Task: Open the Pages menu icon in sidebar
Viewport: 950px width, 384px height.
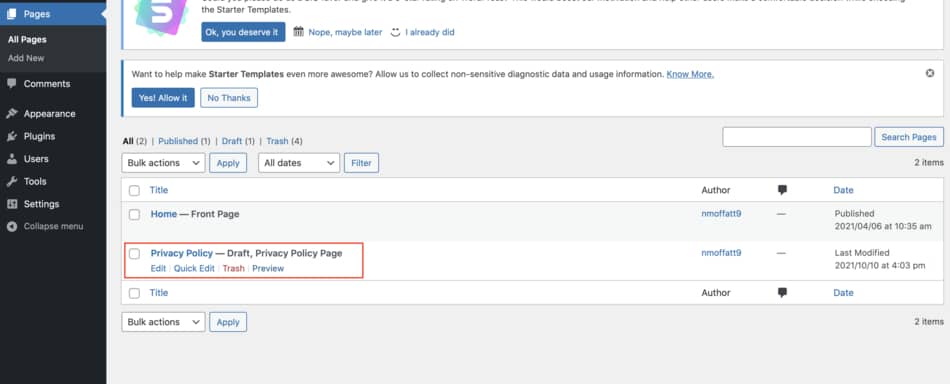Action: pyautogui.click(x=12, y=14)
